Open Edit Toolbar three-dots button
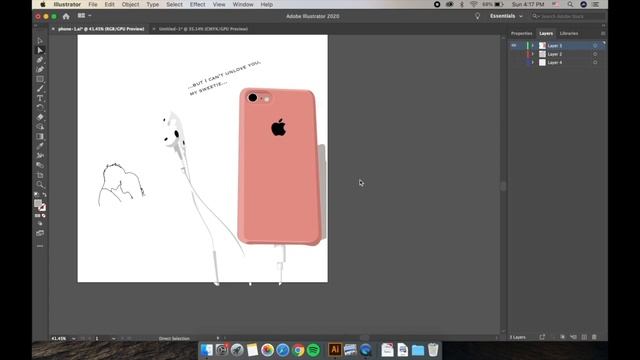 pos(40,246)
